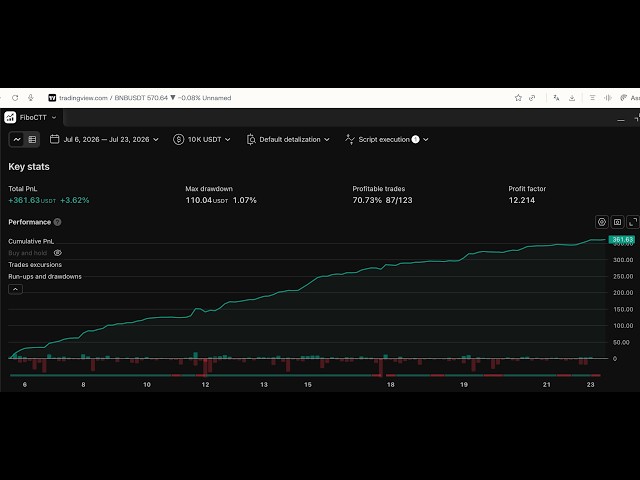Open the page translate icon
Image resolution: width=640 pixels, height=480 pixels.
pos(556,98)
